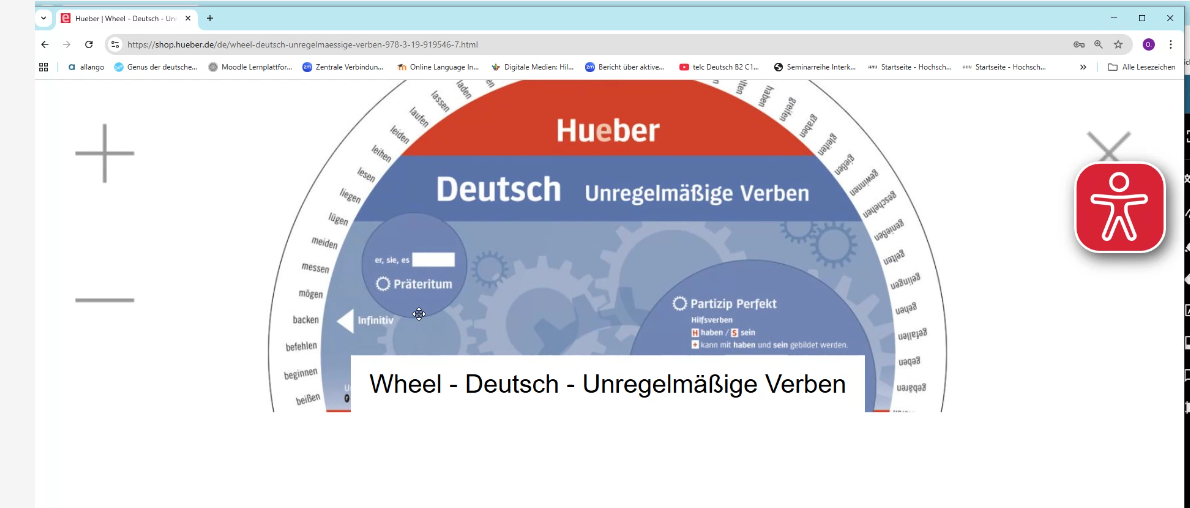Open the Digitale Medien bookmark

coord(533,67)
